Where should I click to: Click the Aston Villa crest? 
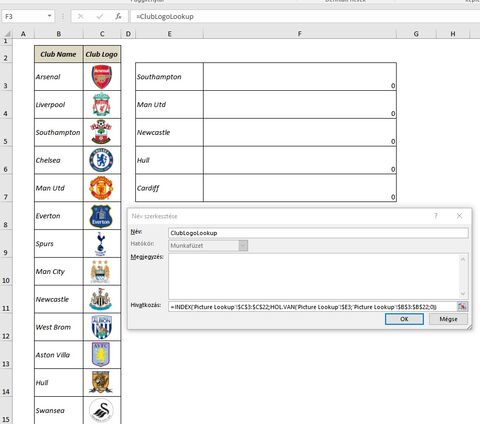click(x=101, y=354)
